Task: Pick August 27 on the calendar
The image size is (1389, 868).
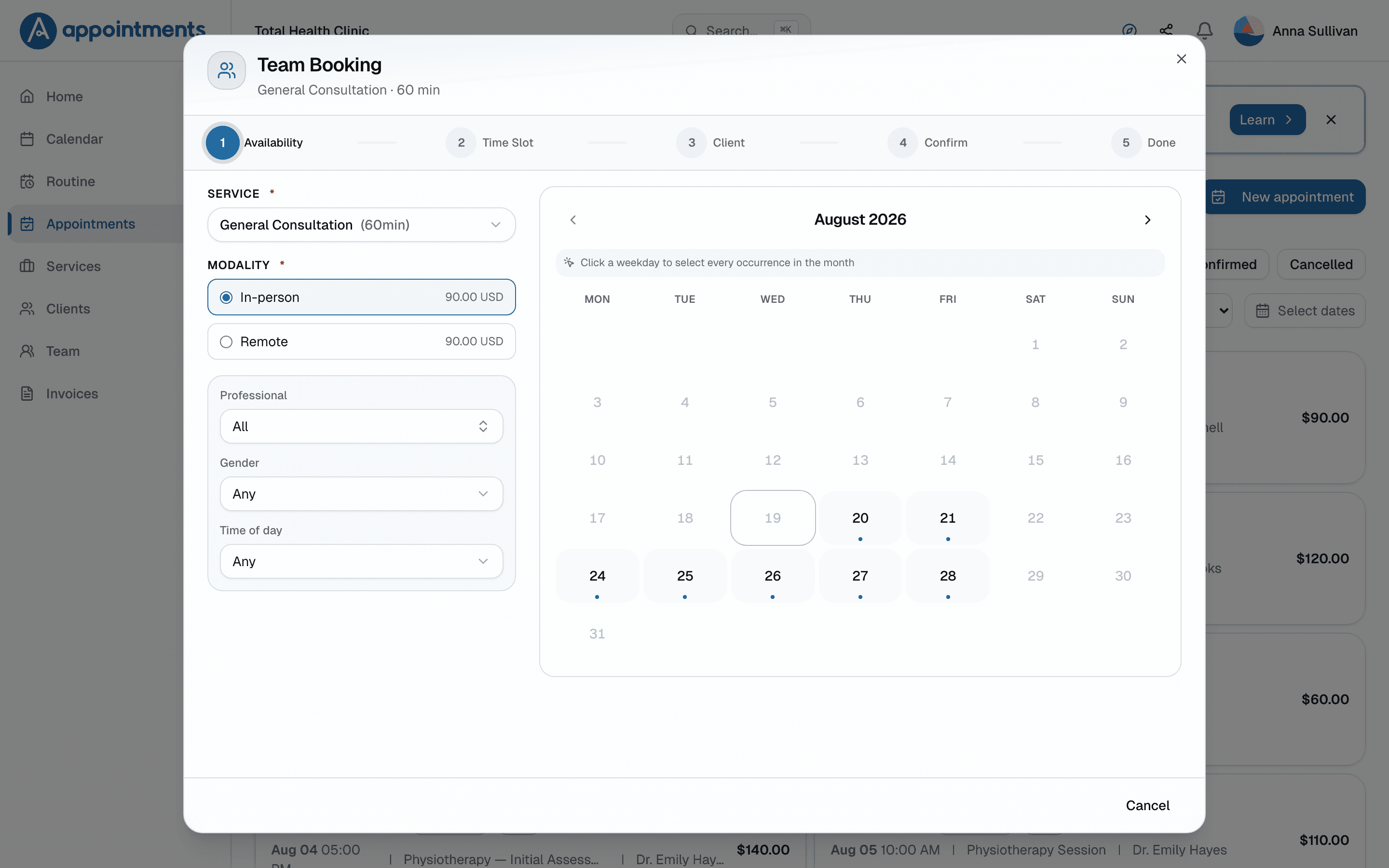Action: pos(860,576)
